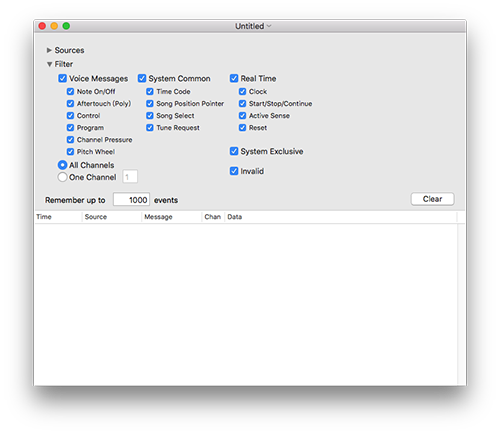500x434 pixels.
Task: Click the channel number field
Action: pyautogui.click(x=130, y=177)
